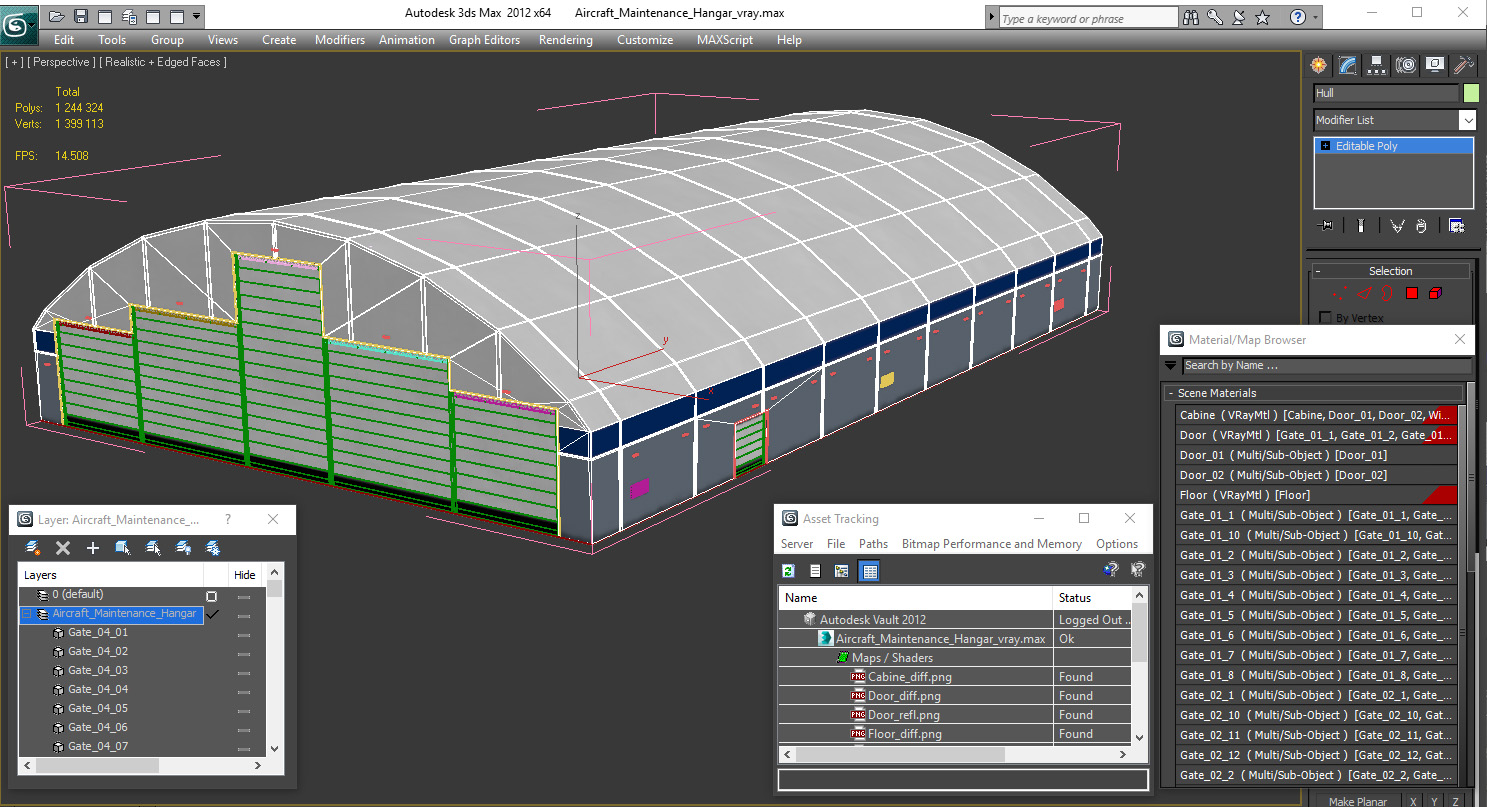
Task: Remove modifier from stack icon
Action: [1421, 226]
